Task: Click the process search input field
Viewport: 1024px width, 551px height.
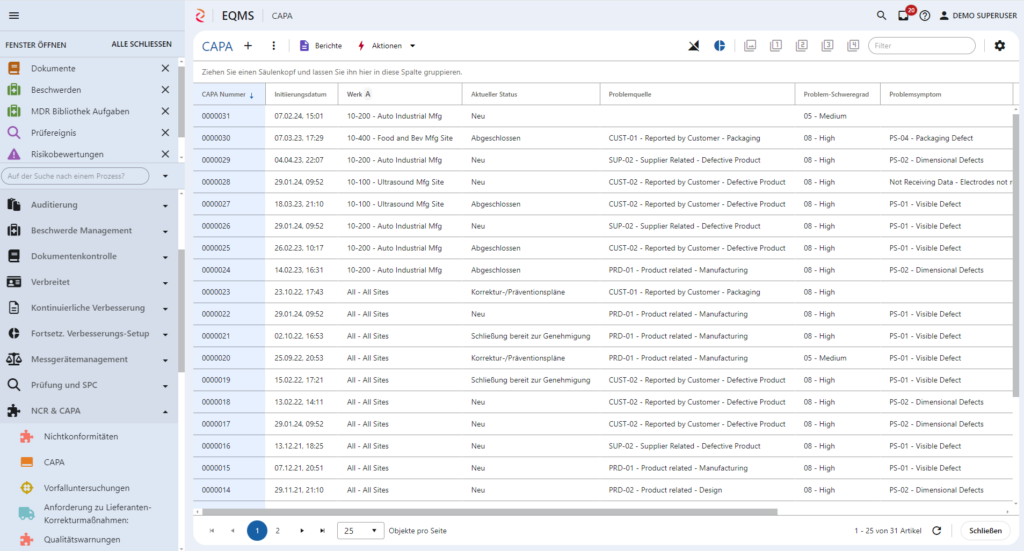Action: [75, 176]
